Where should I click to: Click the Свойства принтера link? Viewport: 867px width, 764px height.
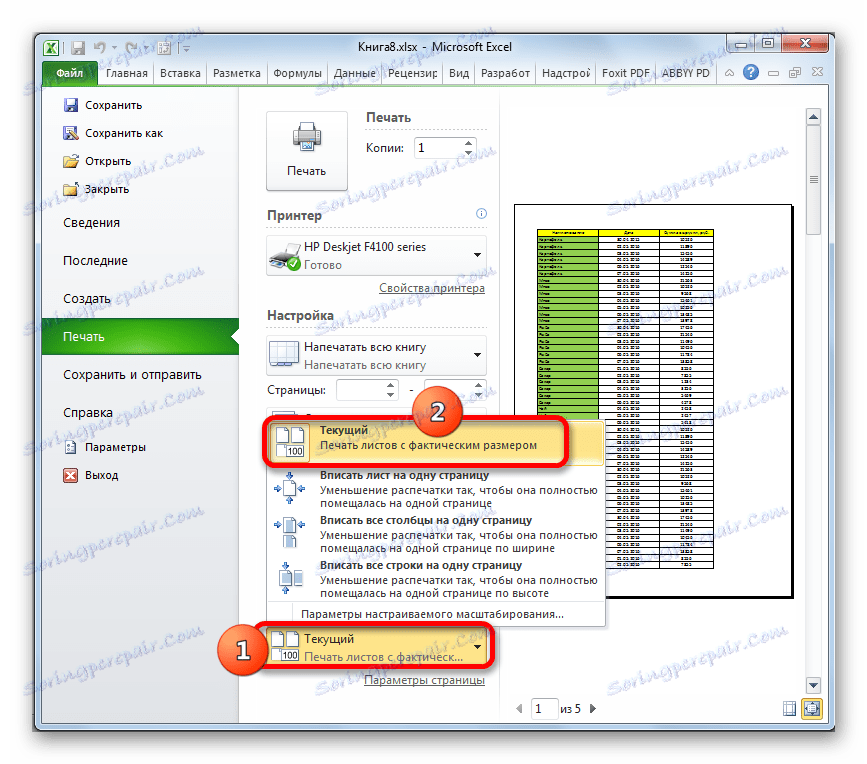(432, 288)
